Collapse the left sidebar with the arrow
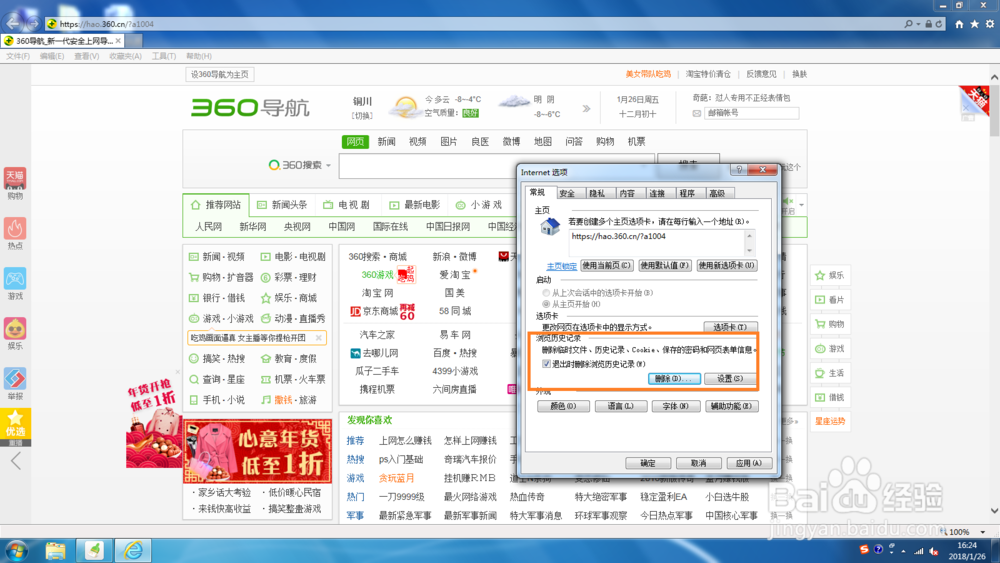The width and height of the screenshot is (1000, 563). point(16,460)
